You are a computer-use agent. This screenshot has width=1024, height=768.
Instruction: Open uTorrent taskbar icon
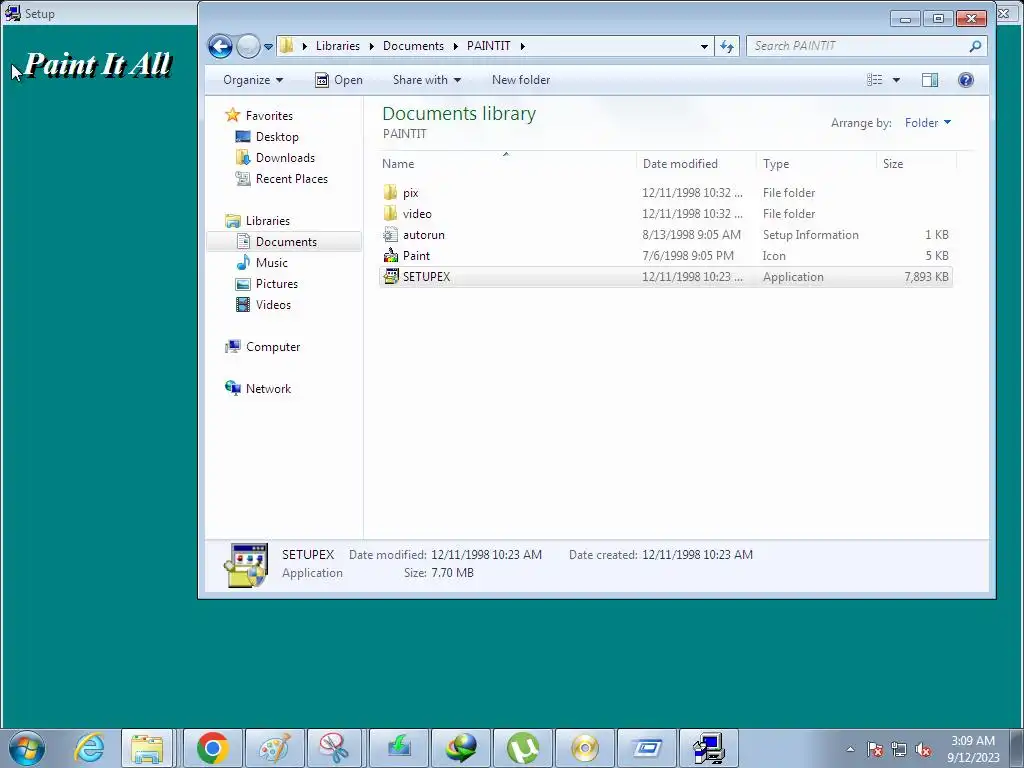tap(523, 748)
